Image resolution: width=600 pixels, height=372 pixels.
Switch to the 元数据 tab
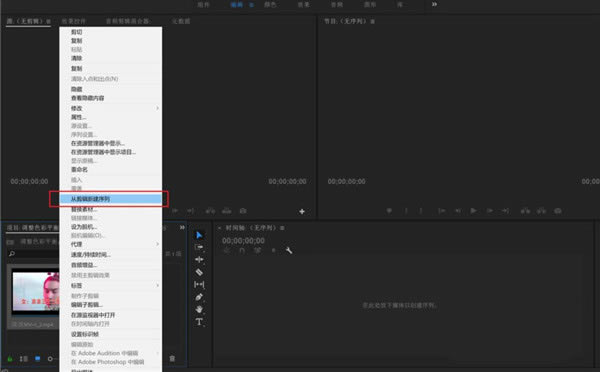click(181, 21)
